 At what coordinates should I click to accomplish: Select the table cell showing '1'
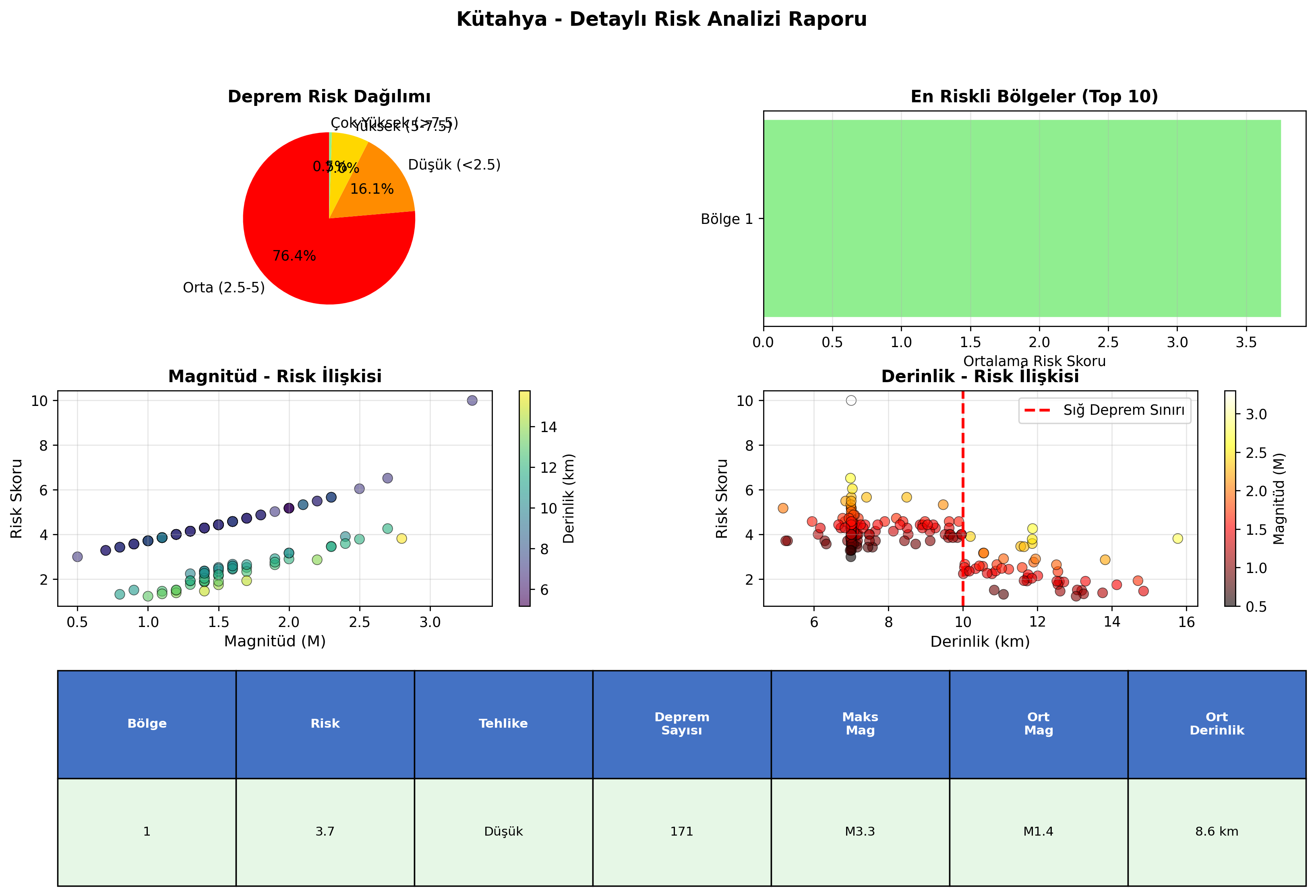click(147, 832)
